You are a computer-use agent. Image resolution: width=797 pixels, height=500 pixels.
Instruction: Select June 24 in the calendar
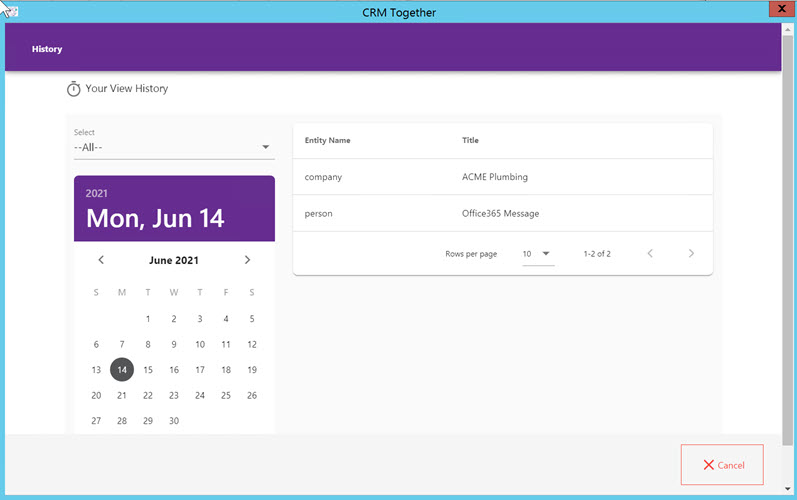[200, 395]
